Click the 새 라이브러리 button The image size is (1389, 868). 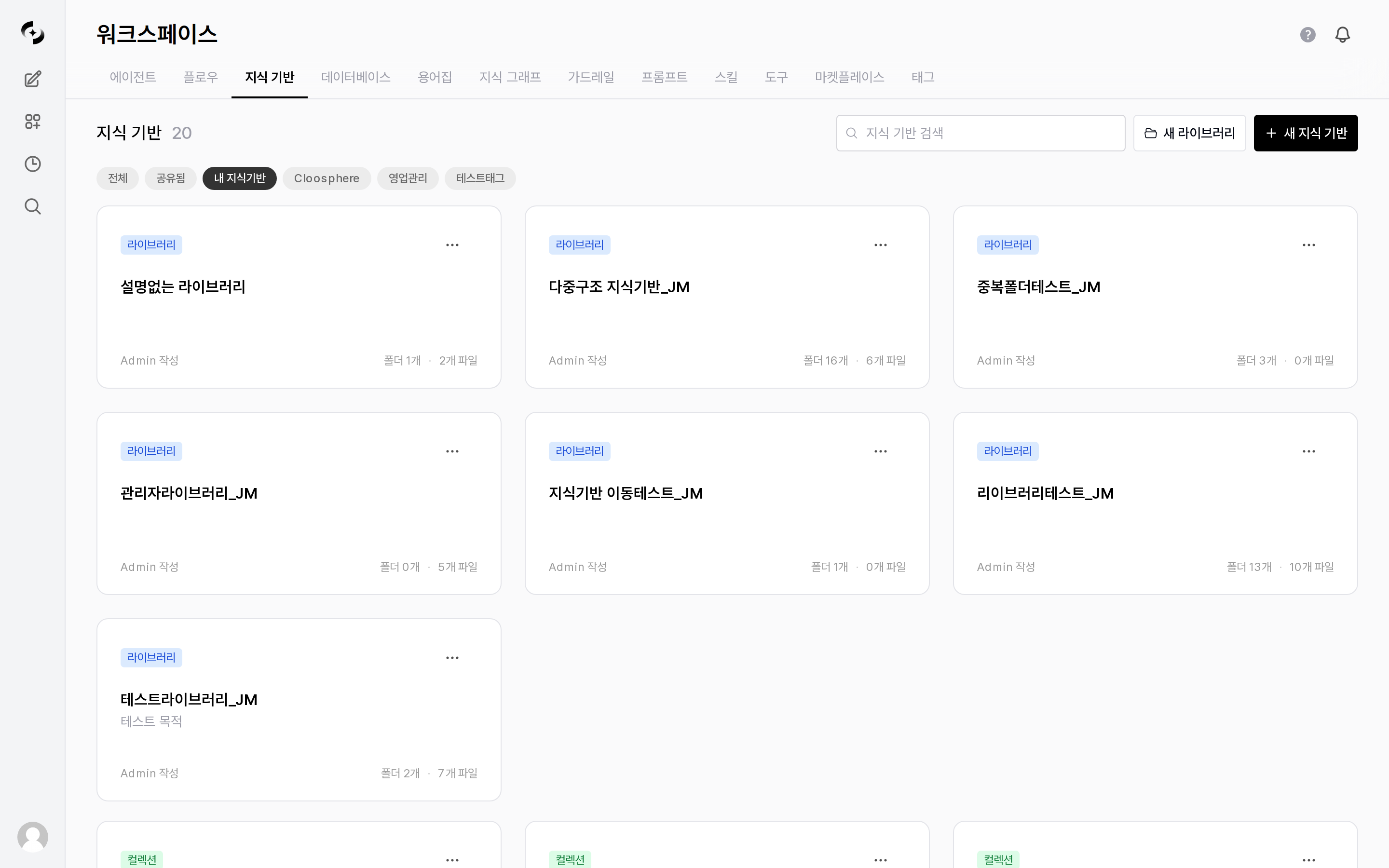click(1189, 133)
